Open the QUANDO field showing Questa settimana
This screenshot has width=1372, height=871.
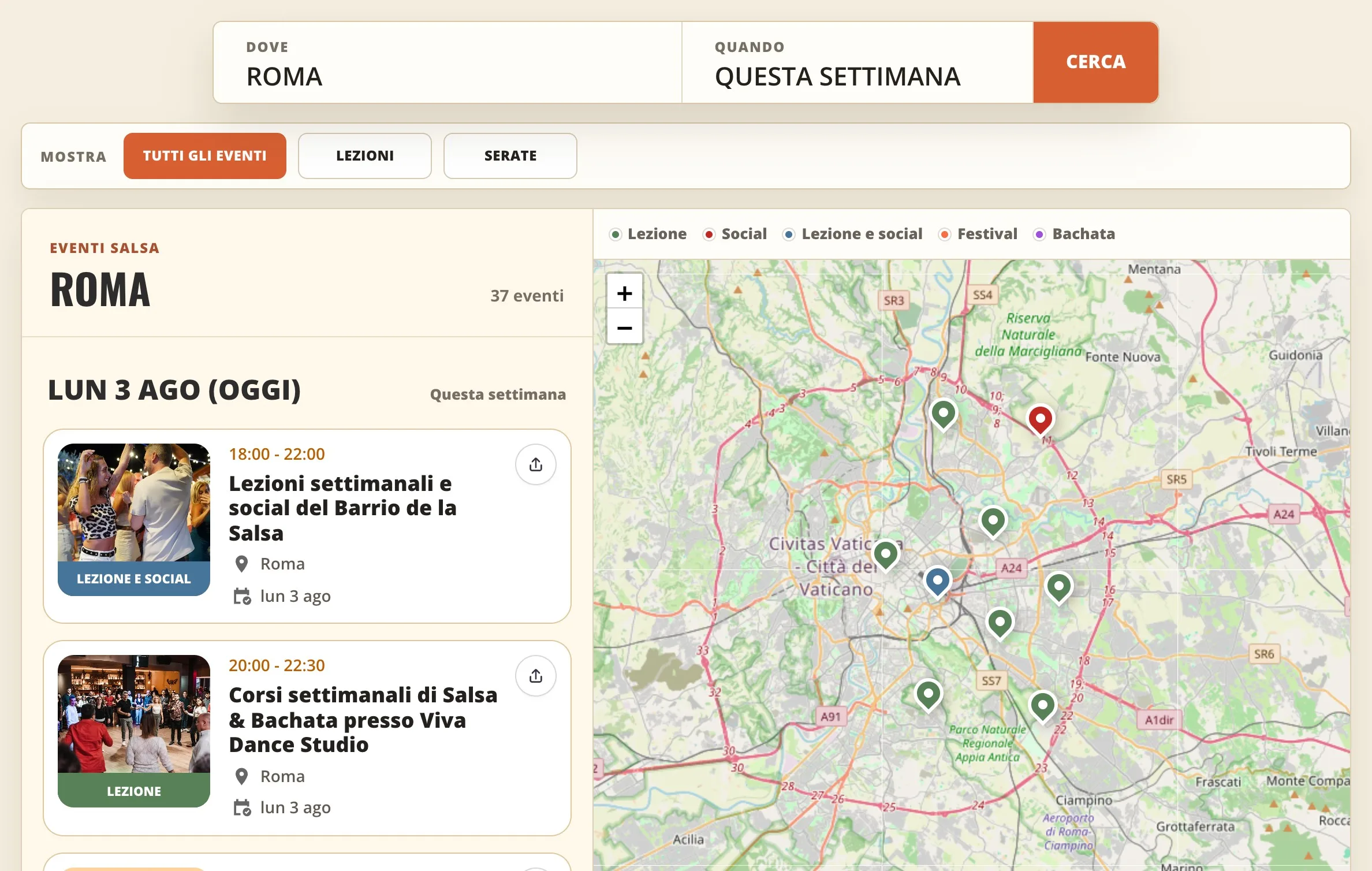tap(857, 62)
